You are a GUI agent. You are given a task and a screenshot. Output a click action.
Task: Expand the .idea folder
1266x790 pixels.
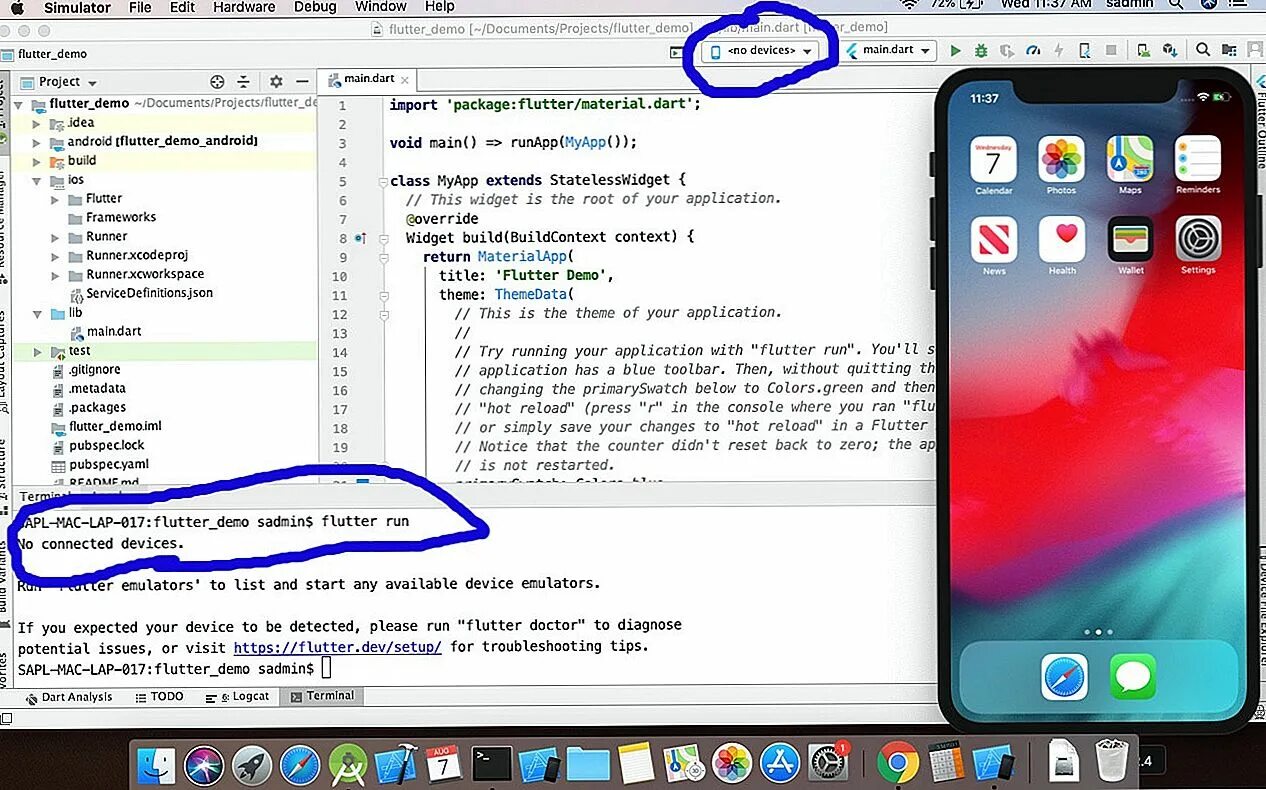click(37, 123)
